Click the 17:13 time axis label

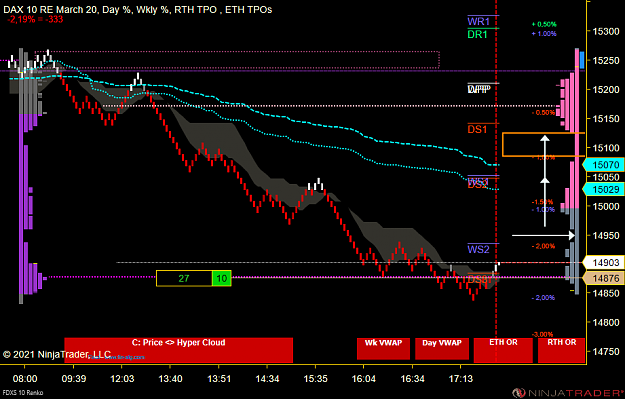tap(460, 379)
